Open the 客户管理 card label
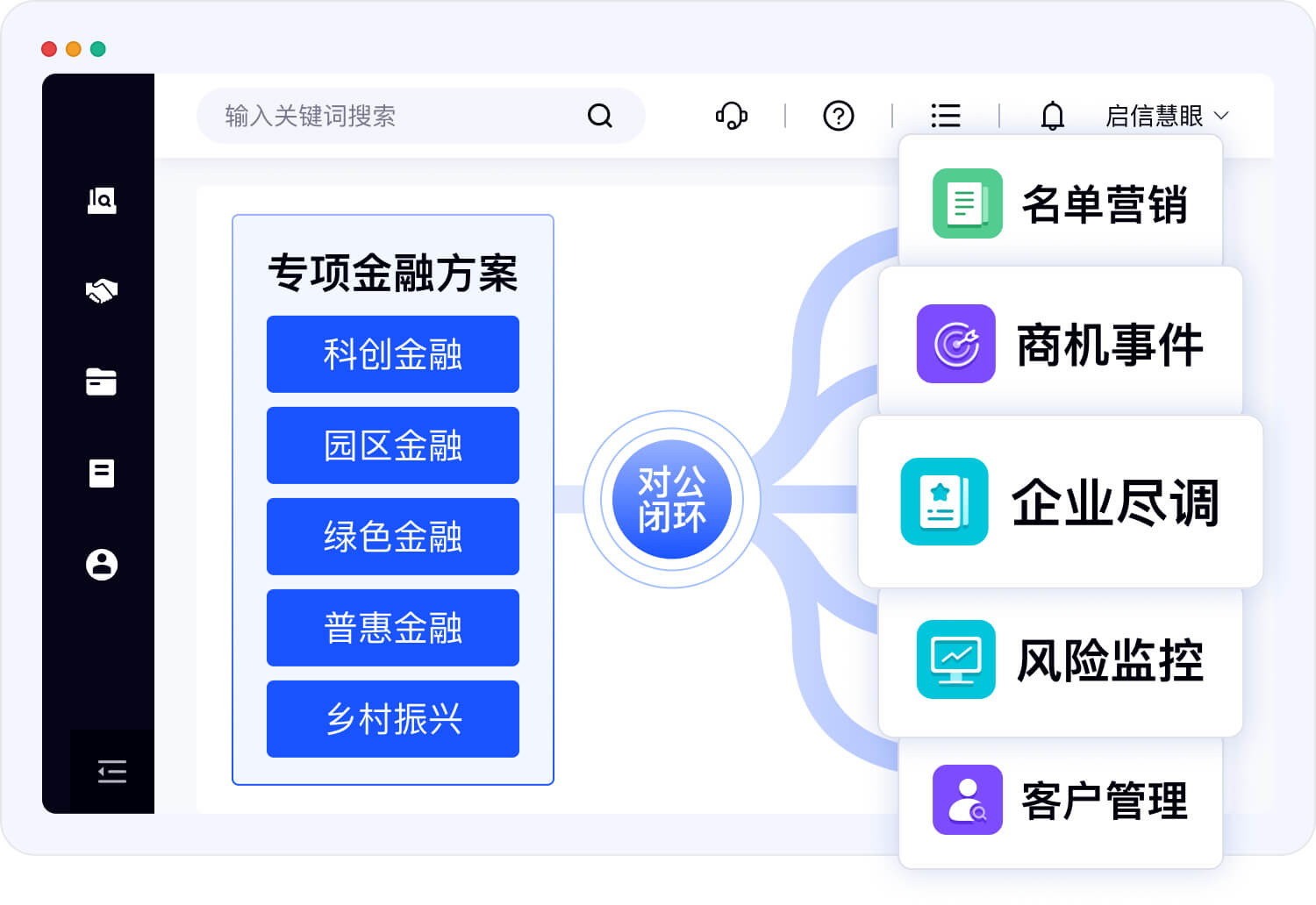The image size is (1316, 905). 1105,801
